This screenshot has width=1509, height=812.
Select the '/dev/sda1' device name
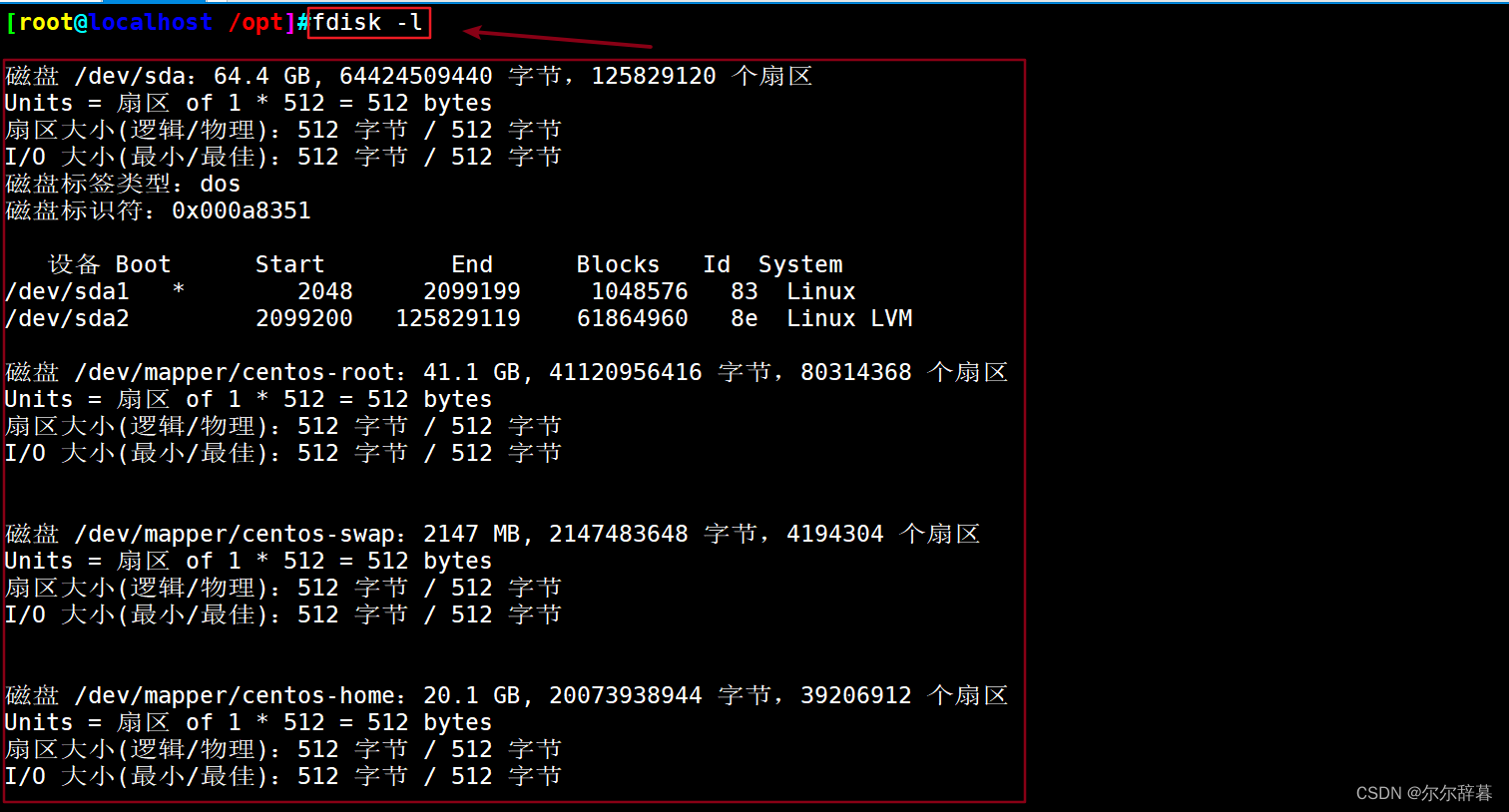[x=67, y=291]
